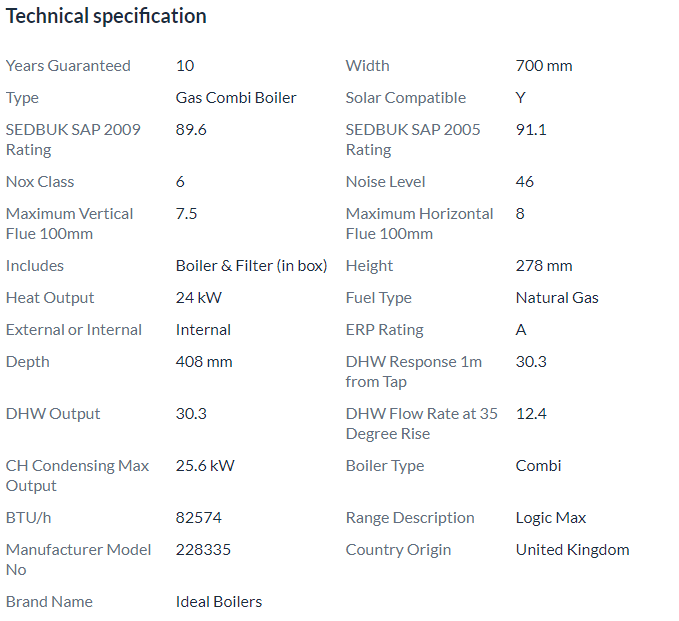Click the Country Origin value United Kingdom
Screen dimensions: 679x621
click(572, 550)
